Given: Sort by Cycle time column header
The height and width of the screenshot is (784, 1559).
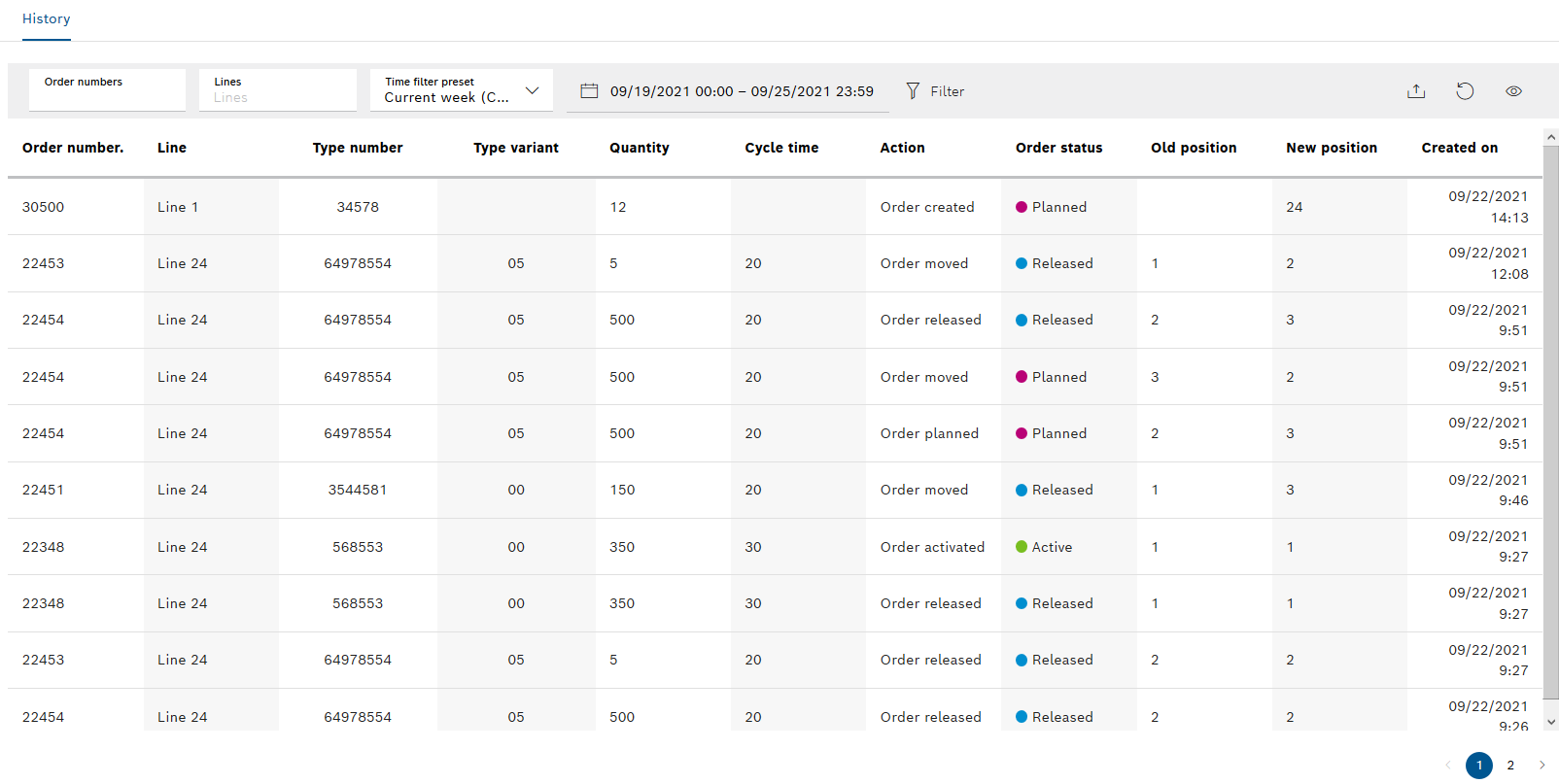Looking at the screenshot, I should point(781,148).
